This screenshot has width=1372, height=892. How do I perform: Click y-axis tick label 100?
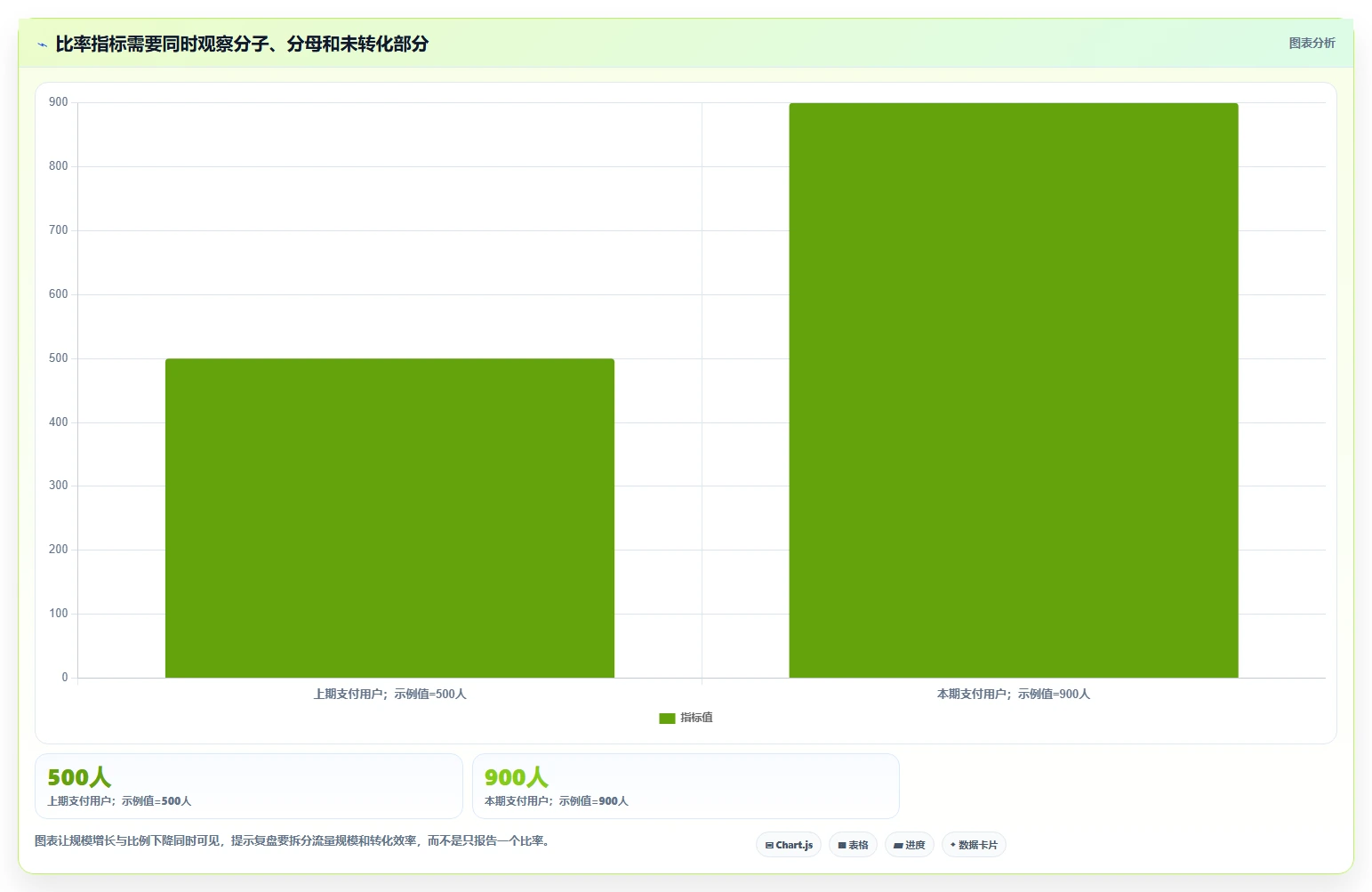click(59, 614)
